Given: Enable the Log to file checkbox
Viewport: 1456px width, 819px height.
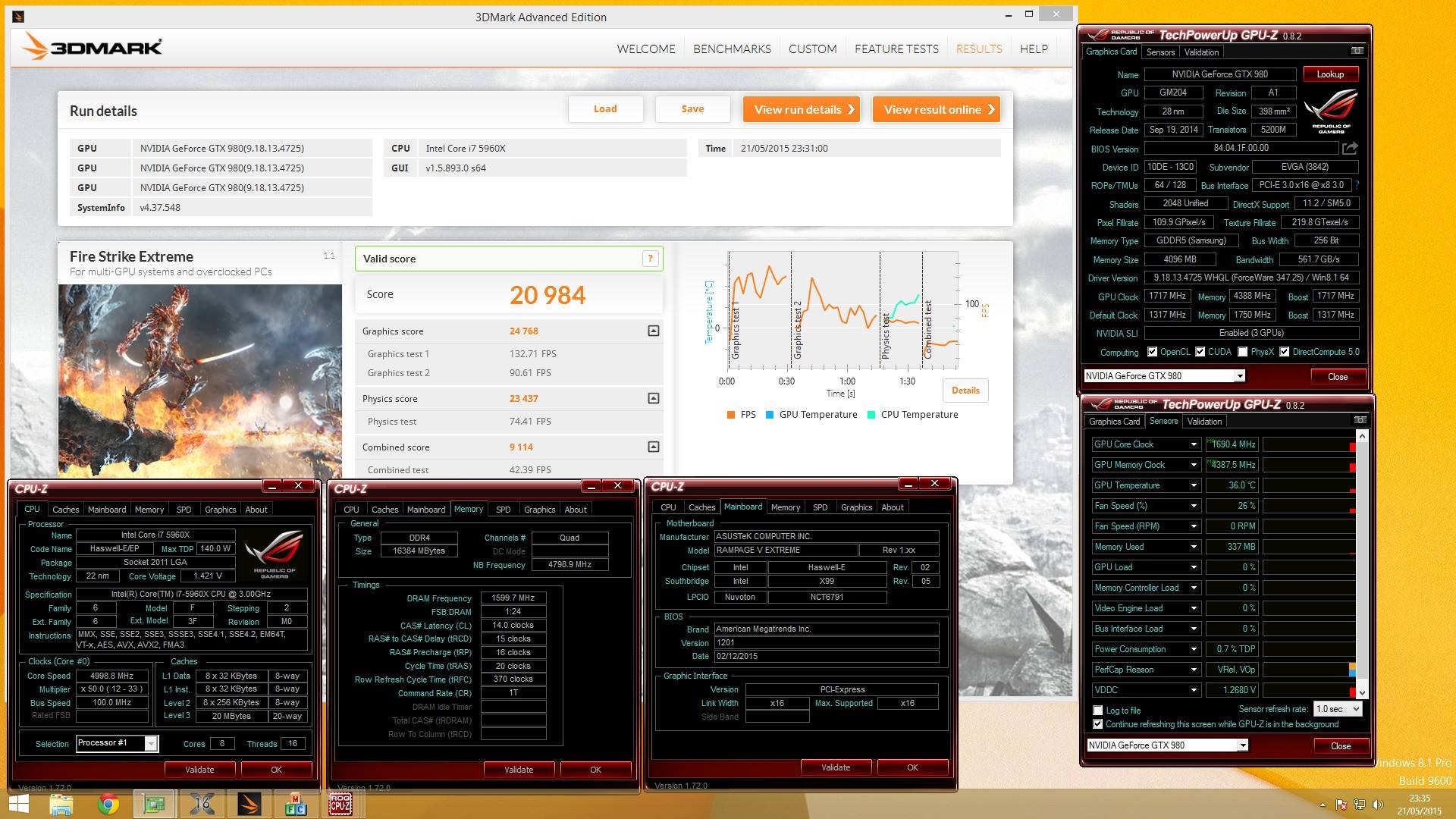Looking at the screenshot, I should 1098,711.
